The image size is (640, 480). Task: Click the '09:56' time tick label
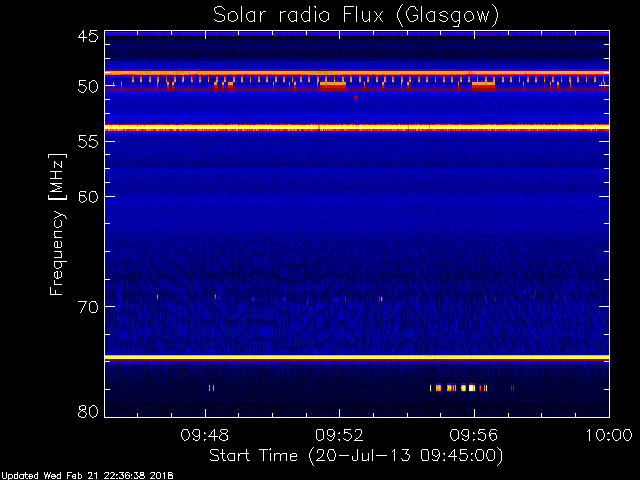[x=473, y=436]
